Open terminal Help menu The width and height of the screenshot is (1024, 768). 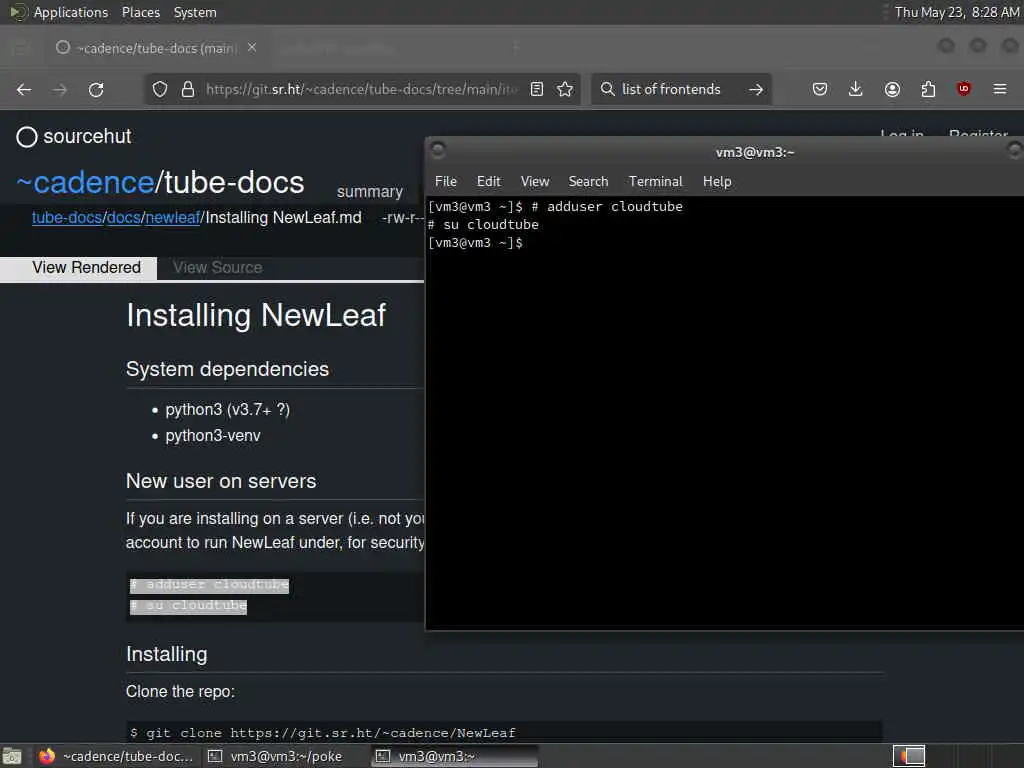click(x=717, y=182)
